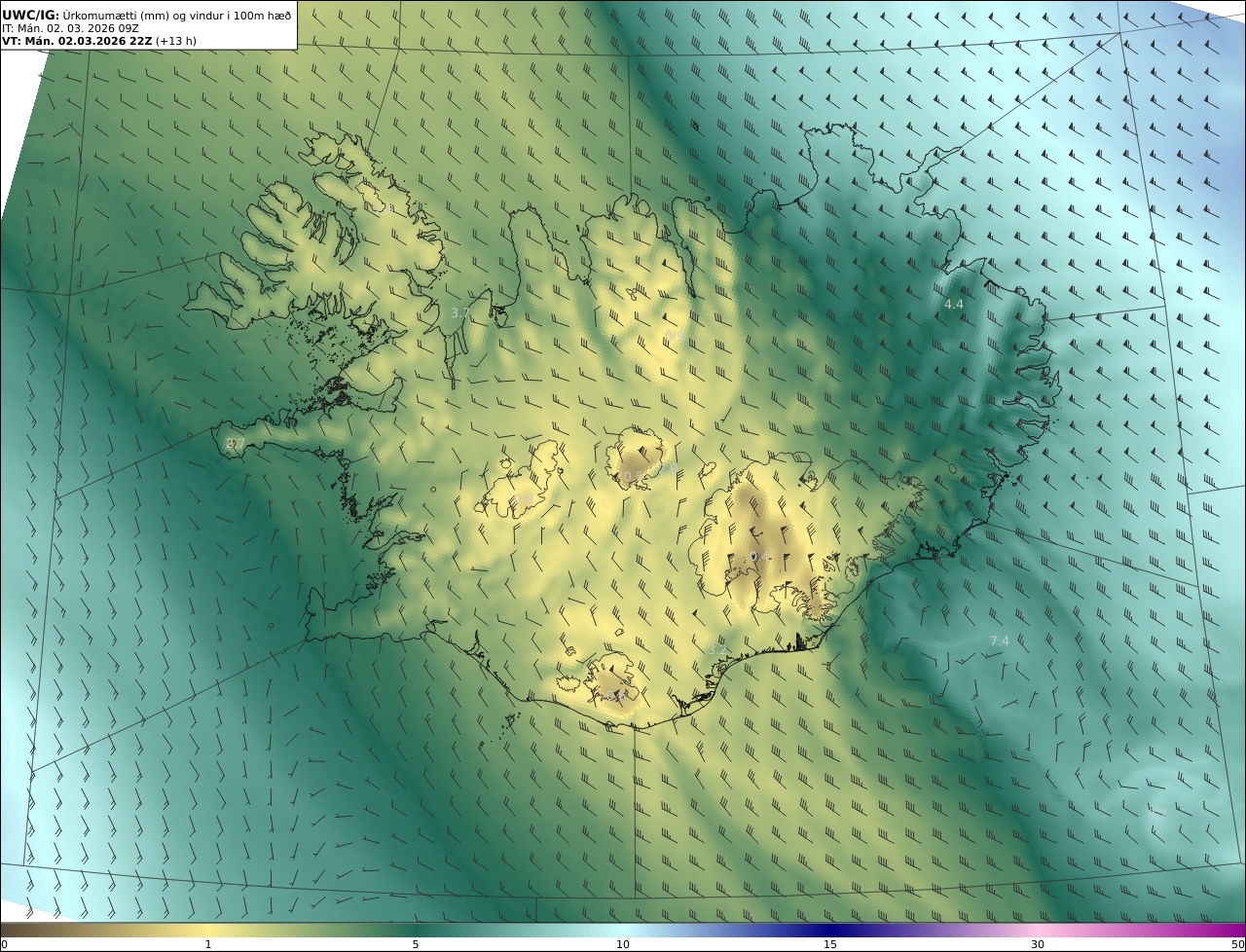This screenshot has height=952, width=1246.
Task: Click the 30 tick on the color scale
Action: (x=1038, y=944)
